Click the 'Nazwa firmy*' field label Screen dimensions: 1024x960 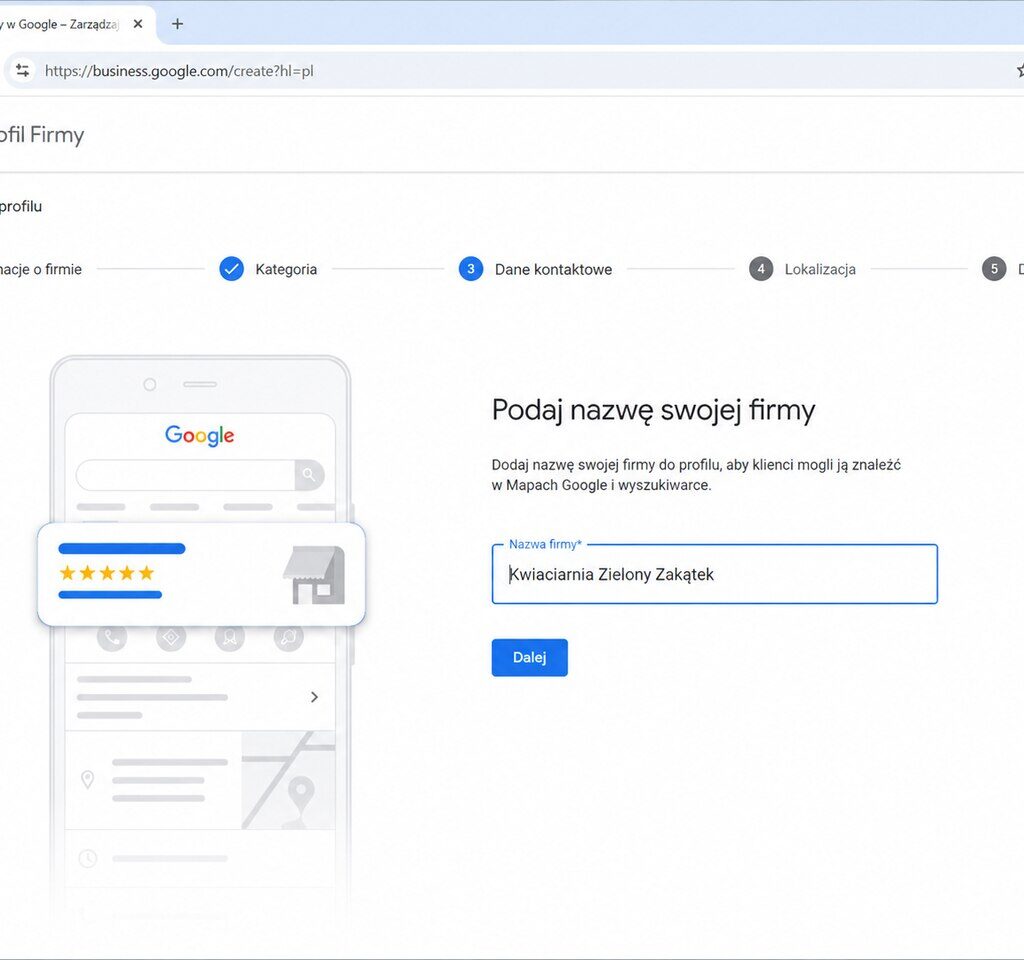(545, 544)
